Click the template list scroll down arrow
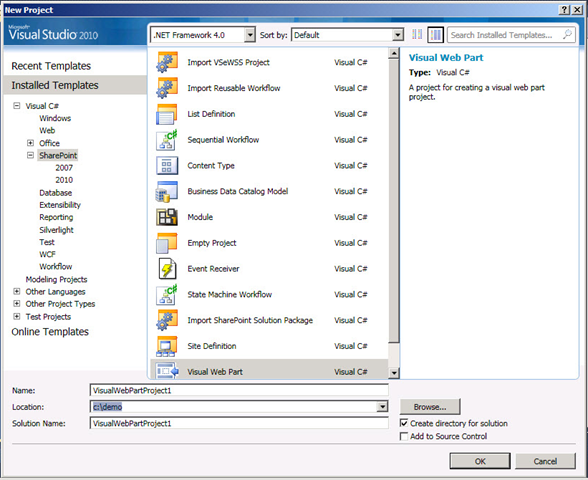Viewport: 588px width, 480px height. (x=394, y=373)
